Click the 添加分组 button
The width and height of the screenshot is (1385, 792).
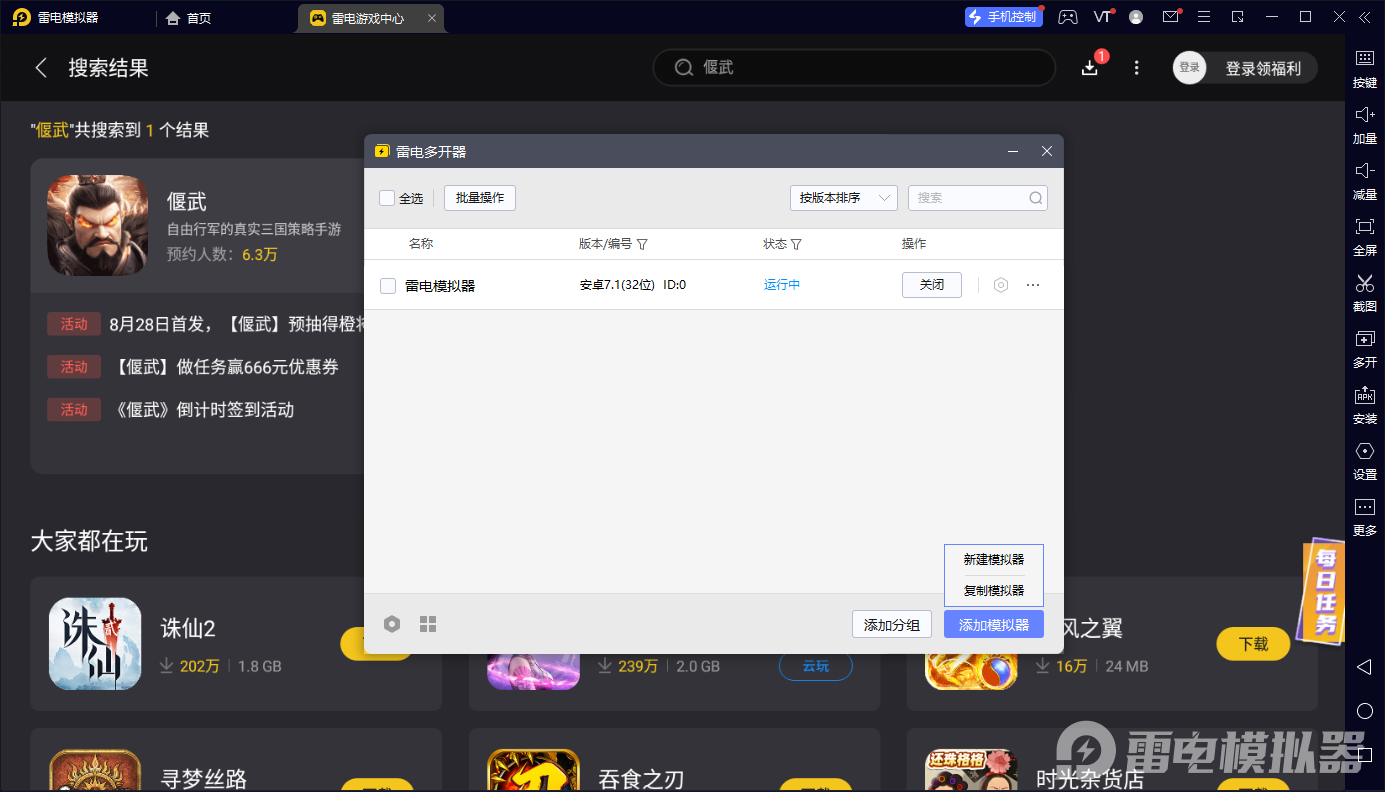pos(892,624)
